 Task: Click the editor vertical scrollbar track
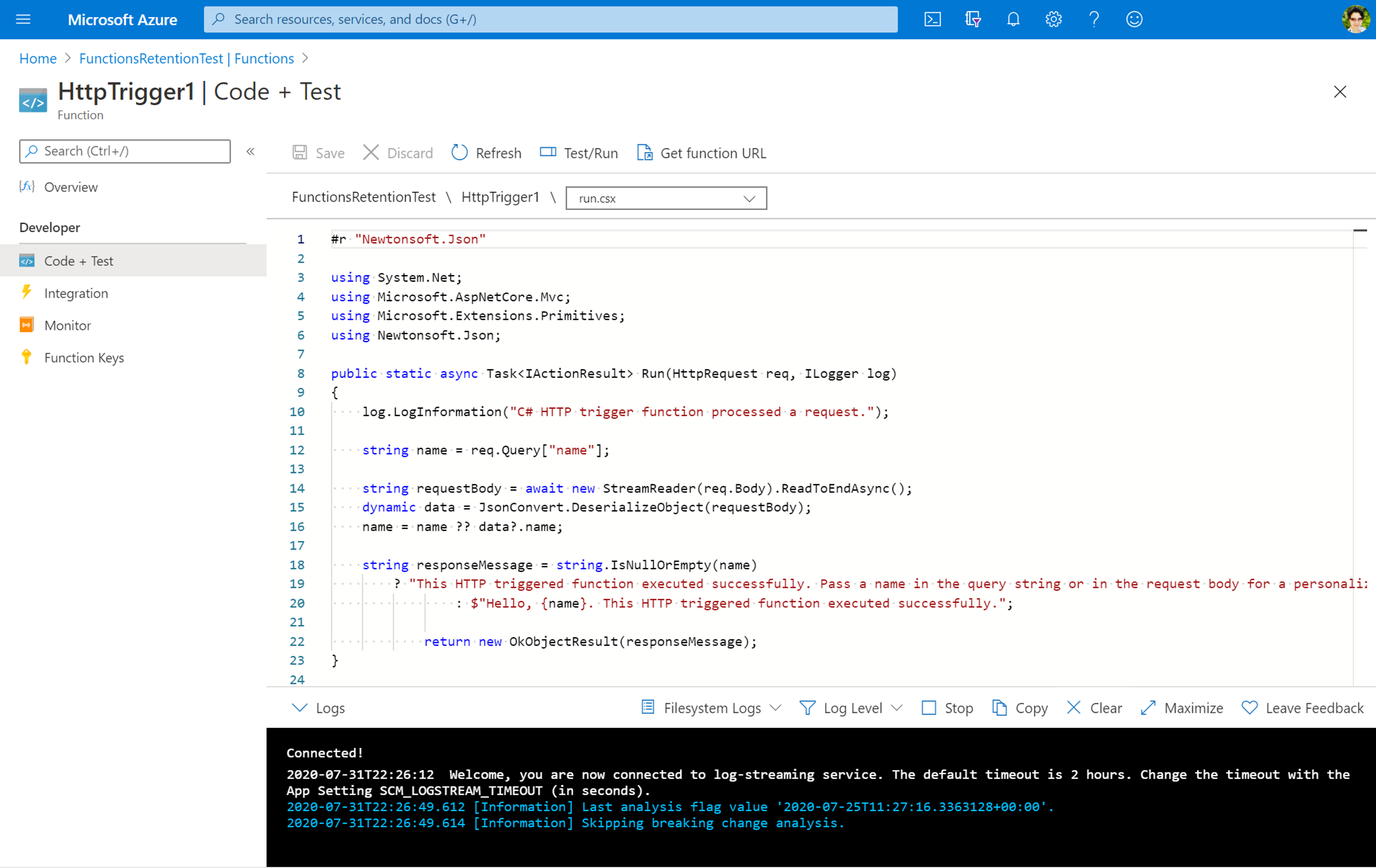(x=1360, y=457)
